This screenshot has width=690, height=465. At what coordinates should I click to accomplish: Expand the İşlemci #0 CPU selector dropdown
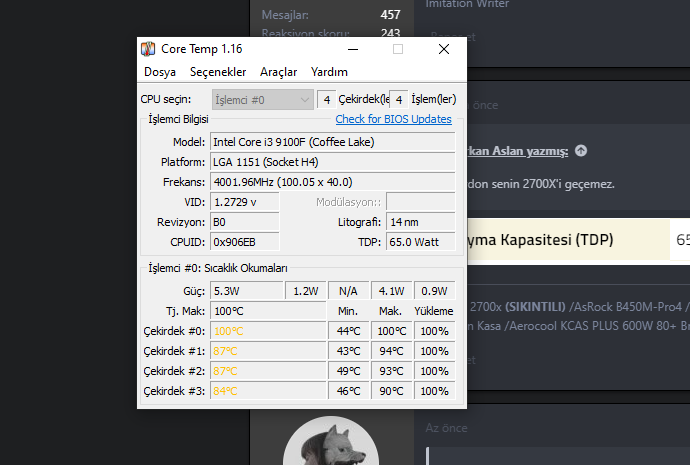[263, 100]
